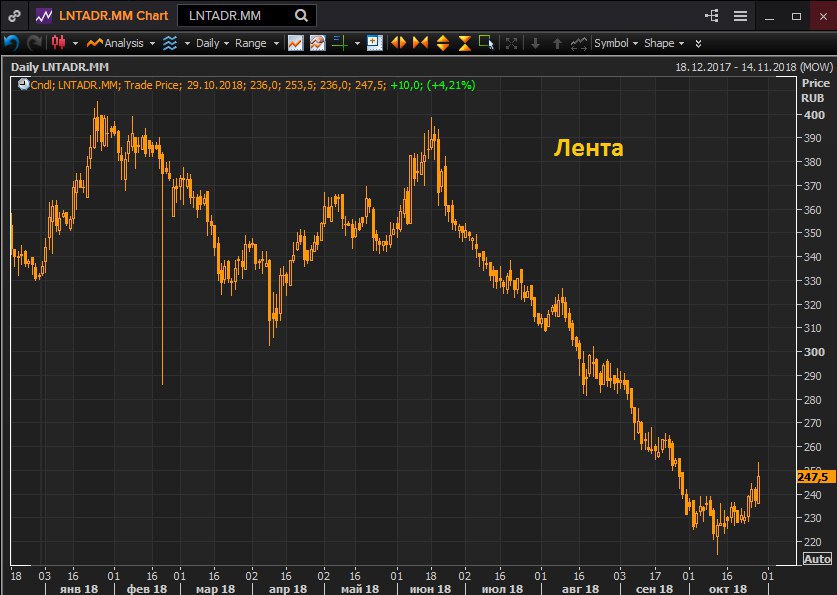Toggle the Auto scale button

pos(817,559)
